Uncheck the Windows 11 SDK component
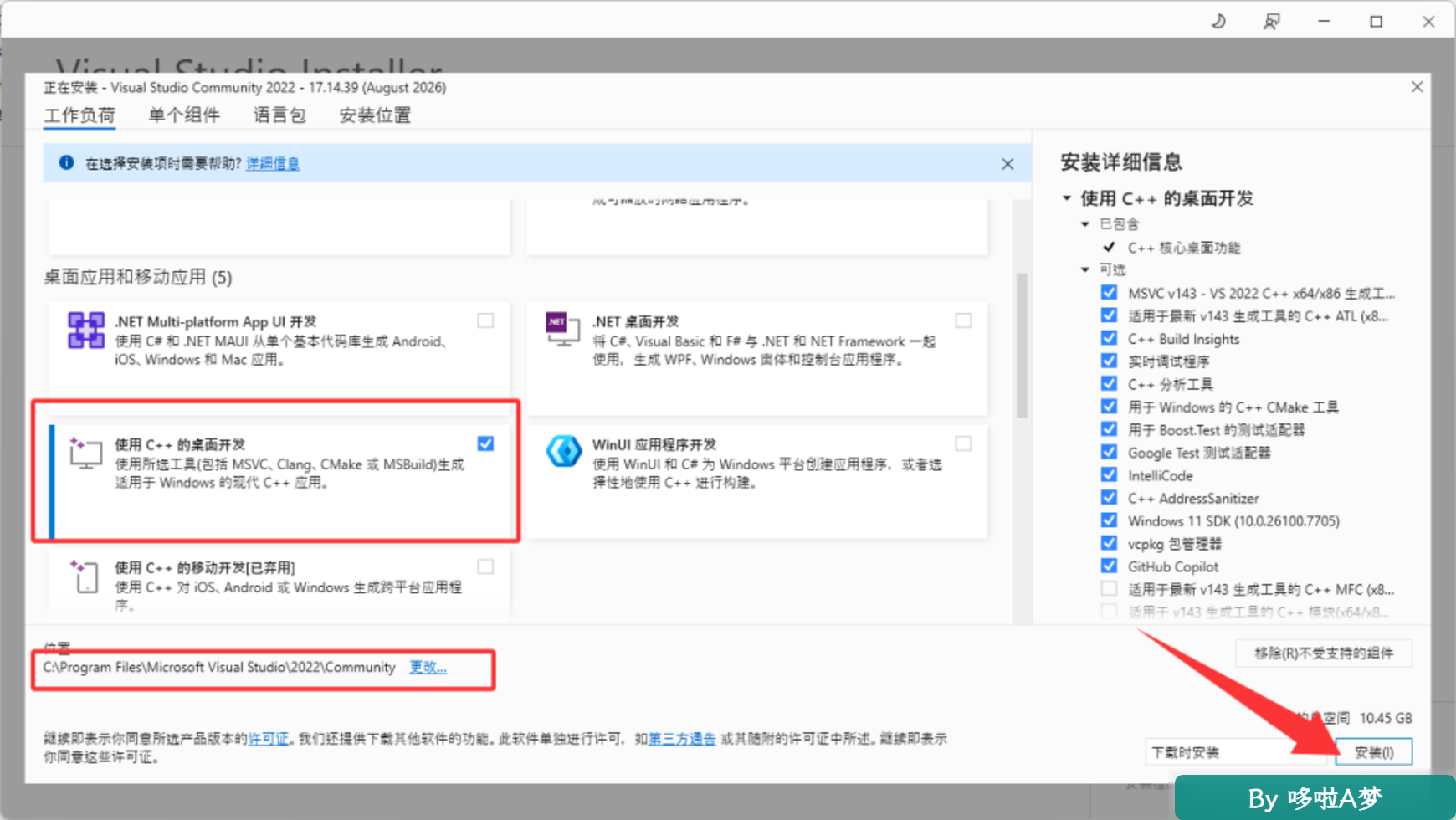The width and height of the screenshot is (1456, 820). click(1109, 520)
